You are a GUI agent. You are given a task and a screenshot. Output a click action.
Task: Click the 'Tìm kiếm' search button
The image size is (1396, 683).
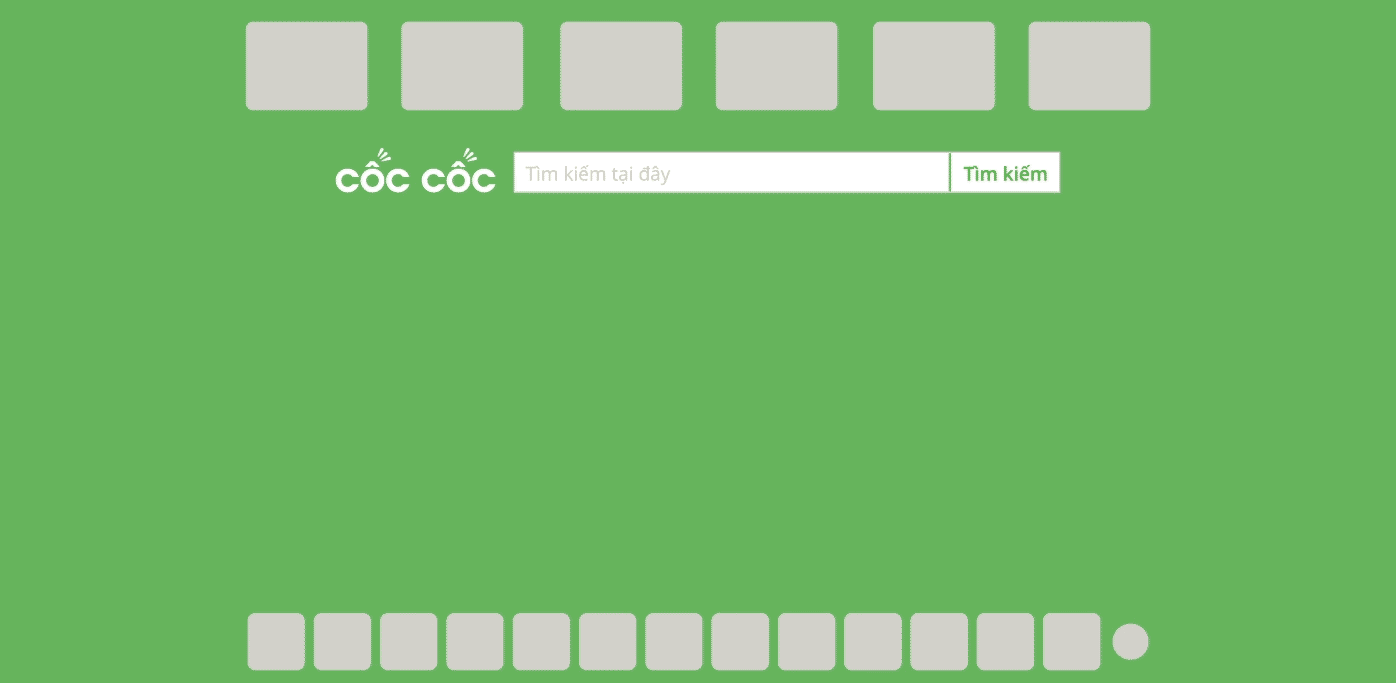(x=1005, y=172)
